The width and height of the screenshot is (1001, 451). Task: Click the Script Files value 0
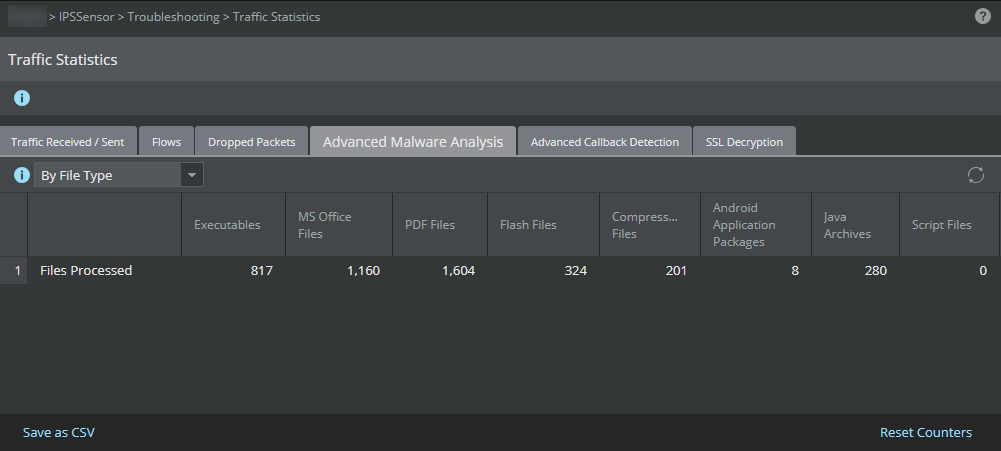point(983,271)
